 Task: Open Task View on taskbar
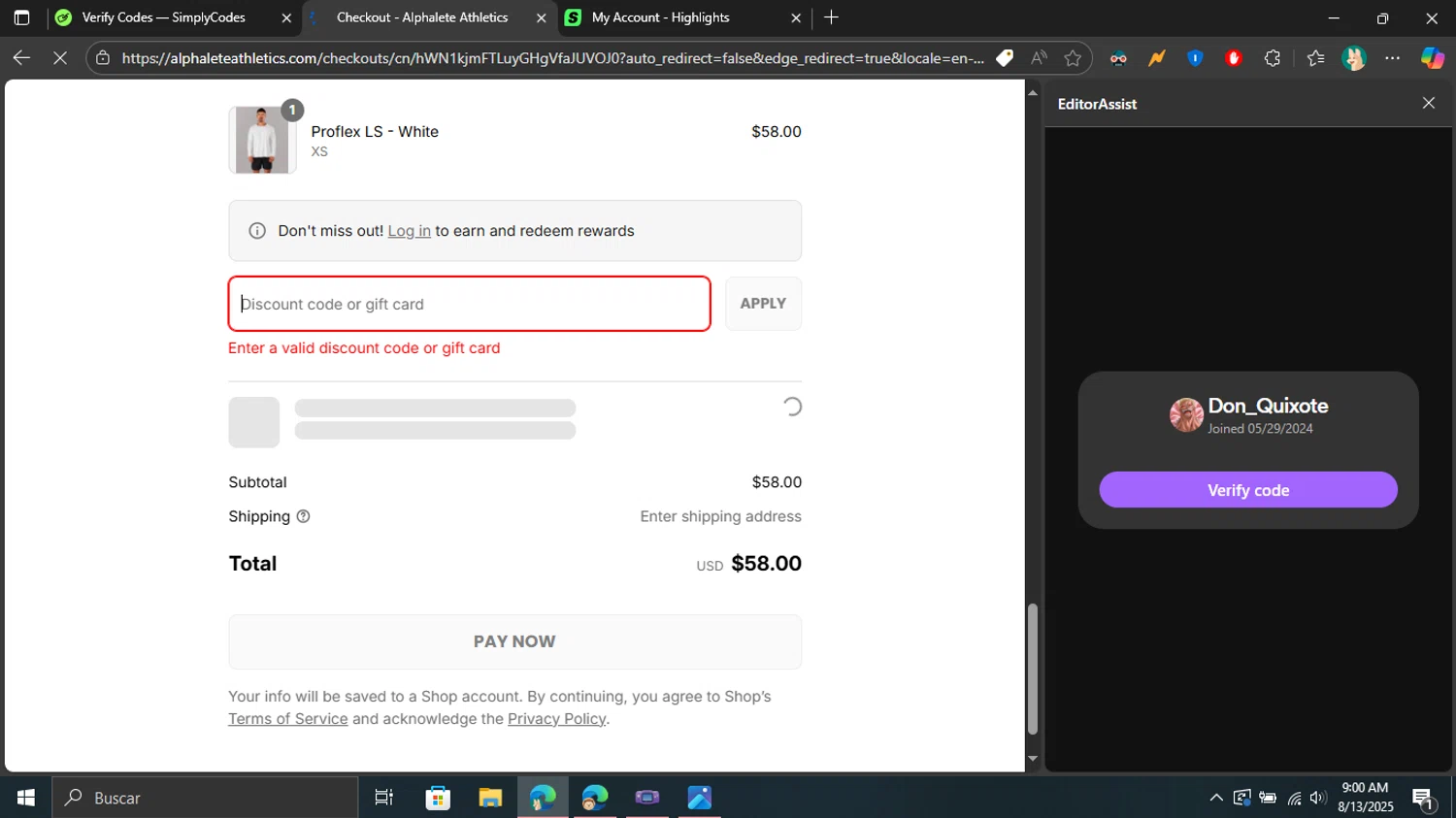[384, 798]
